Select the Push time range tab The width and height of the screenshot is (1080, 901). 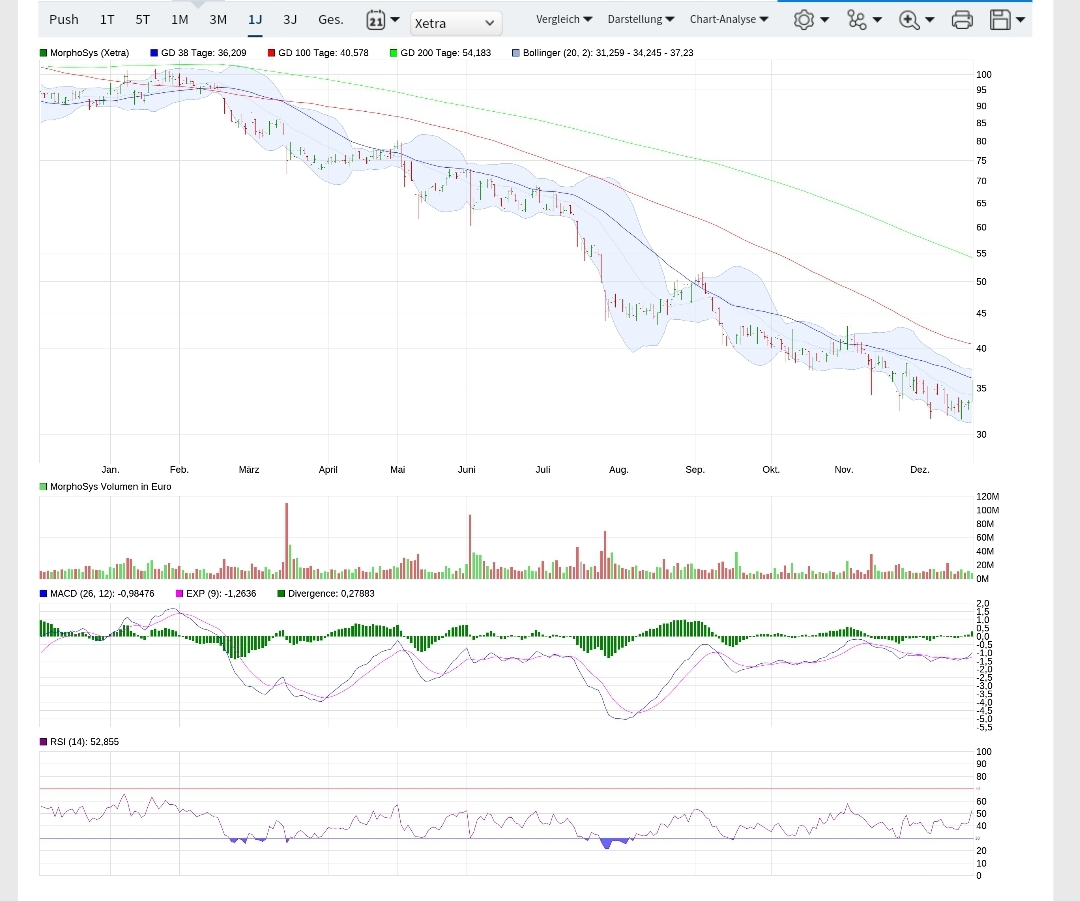tap(63, 19)
